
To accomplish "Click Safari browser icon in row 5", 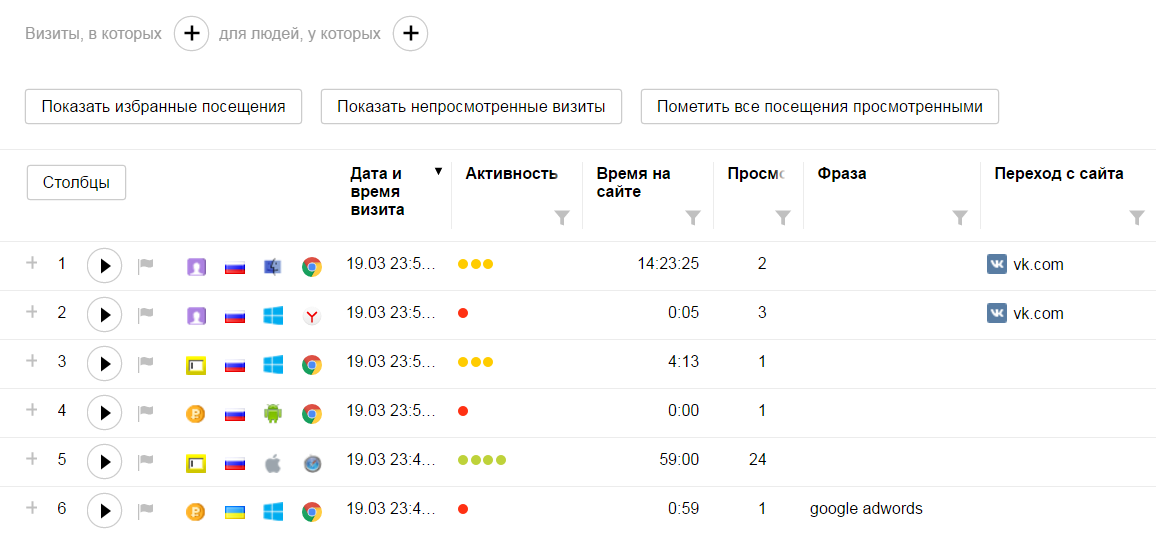I will (x=312, y=463).
